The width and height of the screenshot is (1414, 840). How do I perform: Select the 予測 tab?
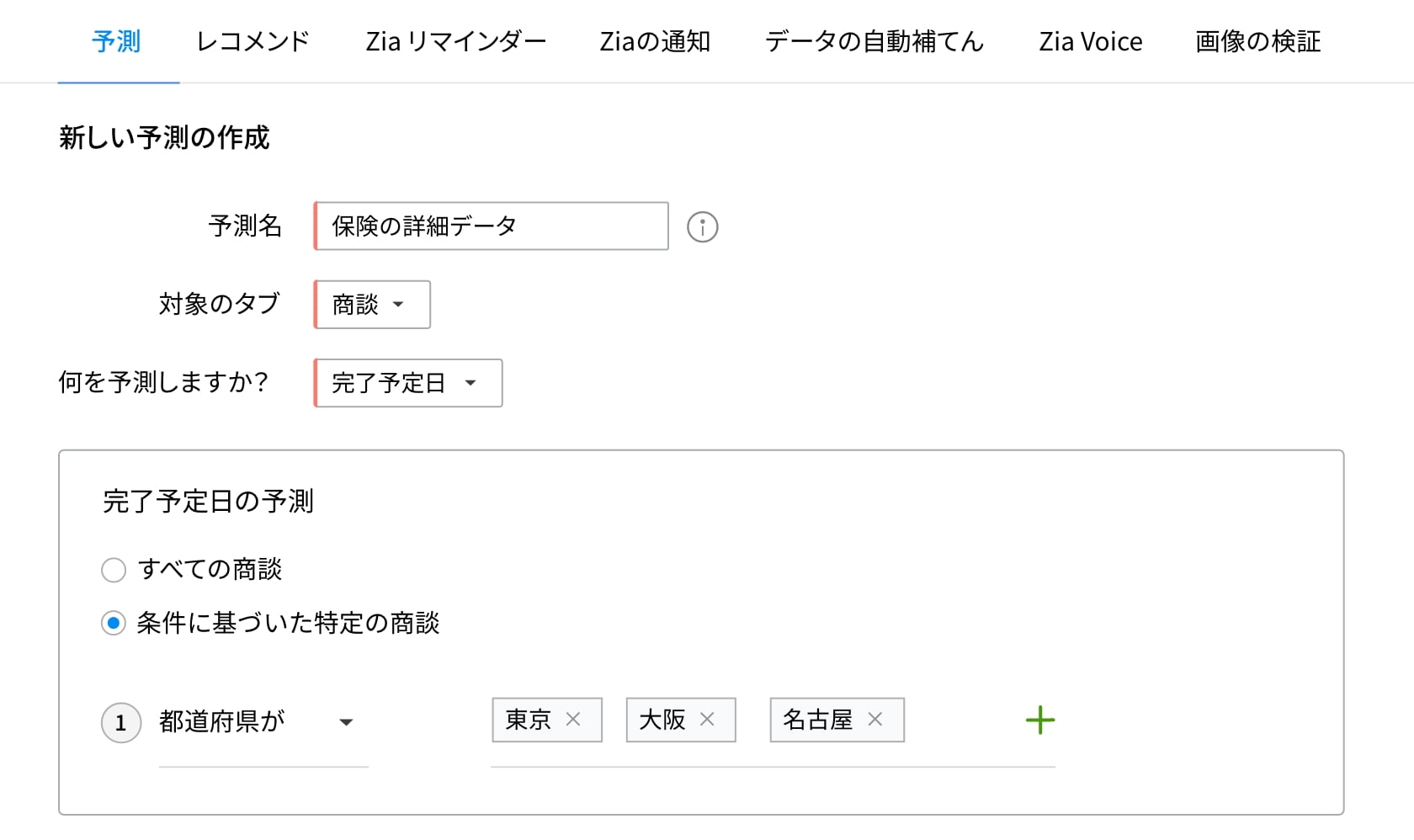click(116, 41)
